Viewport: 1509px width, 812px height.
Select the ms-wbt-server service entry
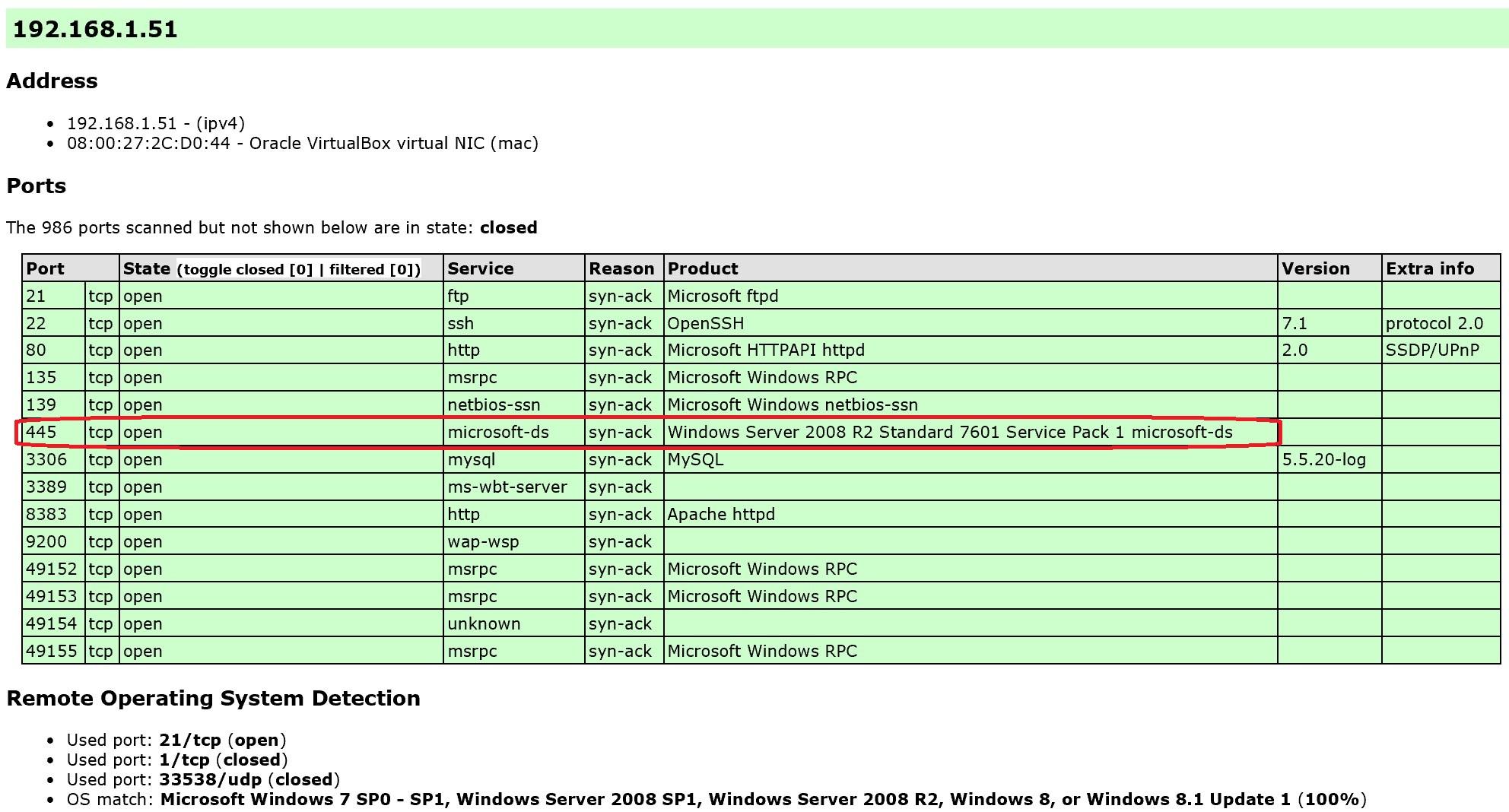tap(506, 487)
